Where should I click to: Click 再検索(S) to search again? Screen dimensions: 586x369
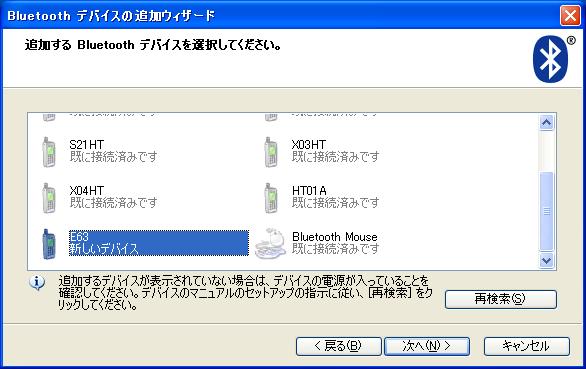tap(501, 299)
